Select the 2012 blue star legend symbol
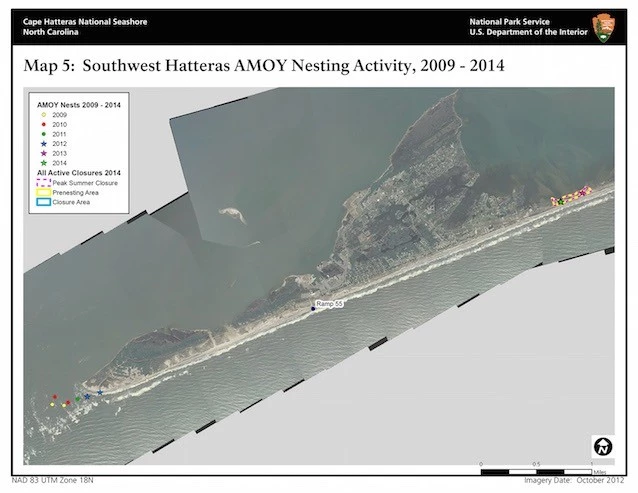Screen dimensions: 638x493 [x=43, y=143]
